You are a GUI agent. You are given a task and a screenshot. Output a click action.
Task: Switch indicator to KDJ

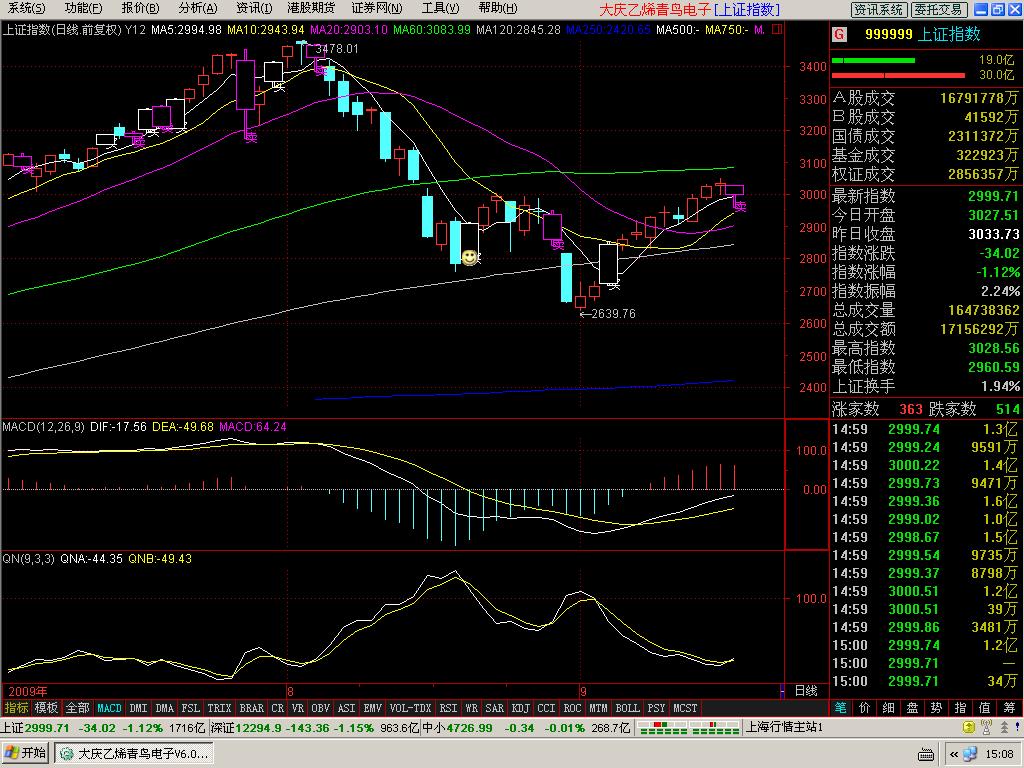(520, 708)
